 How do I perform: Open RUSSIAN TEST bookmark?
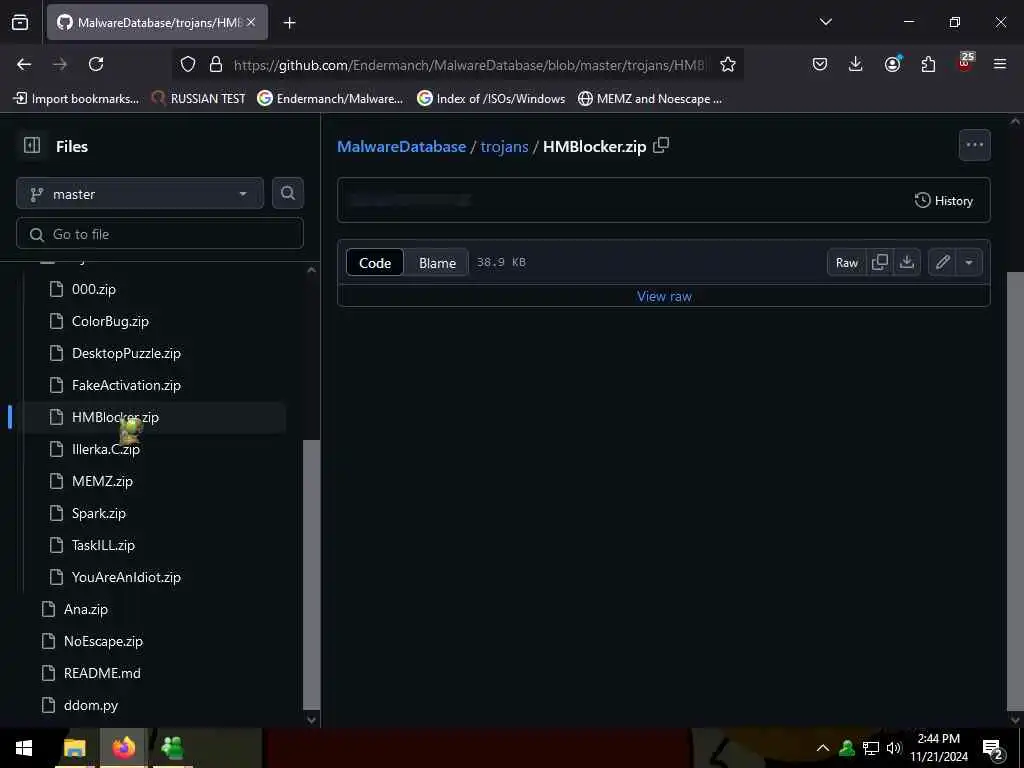coord(199,99)
